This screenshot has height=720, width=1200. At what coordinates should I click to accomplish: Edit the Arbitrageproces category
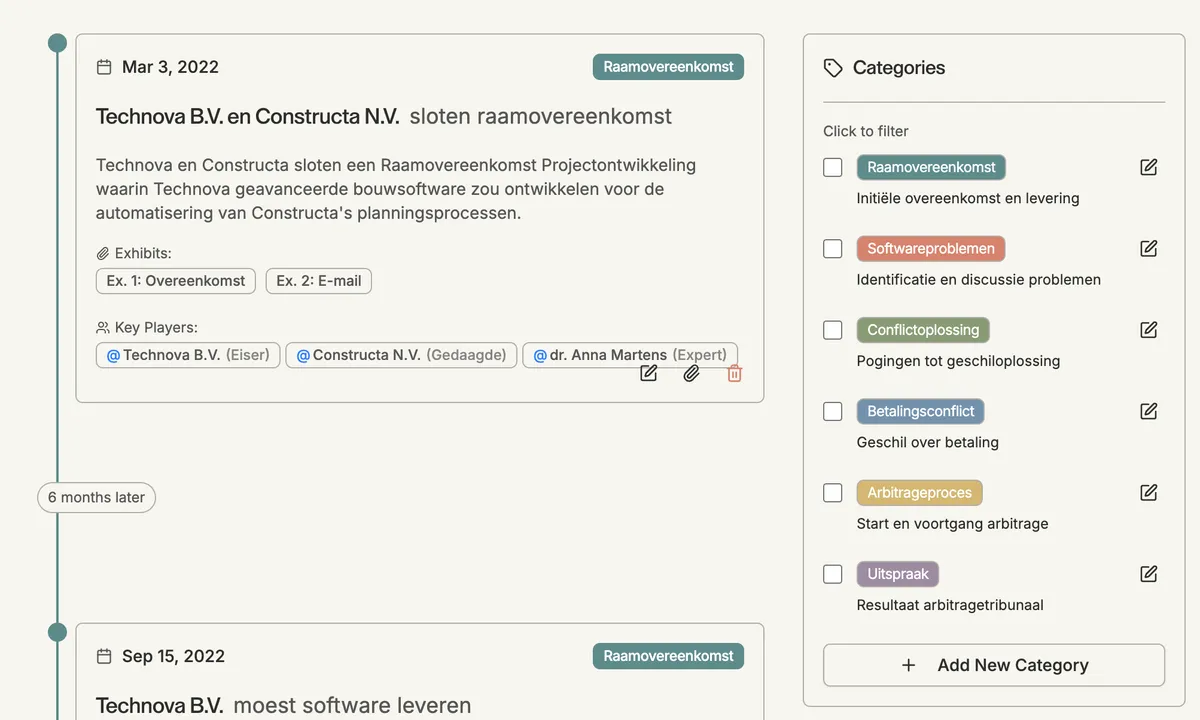(x=1149, y=492)
